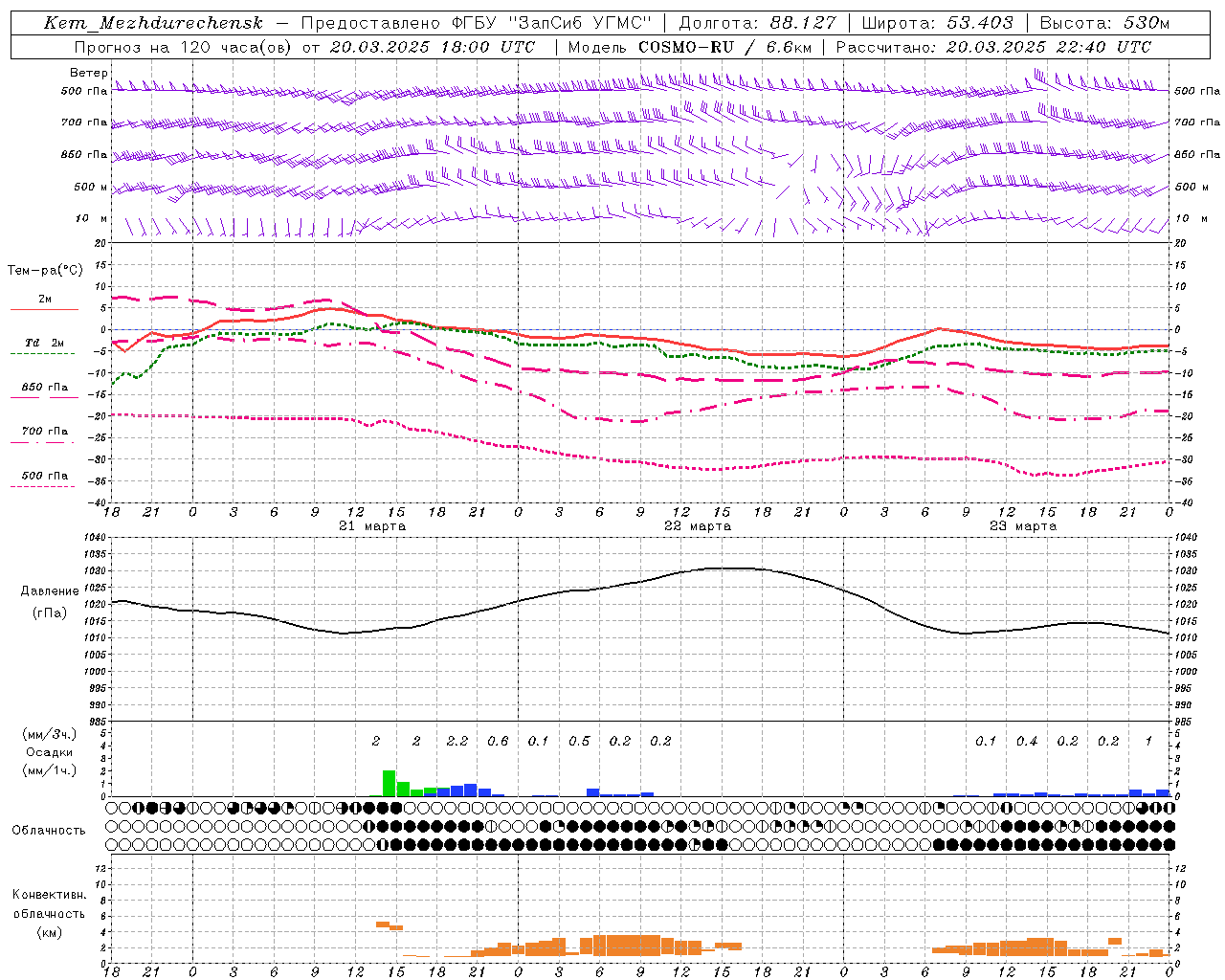Click the station name Kem_Mezhdurechensk

(153, 23)
